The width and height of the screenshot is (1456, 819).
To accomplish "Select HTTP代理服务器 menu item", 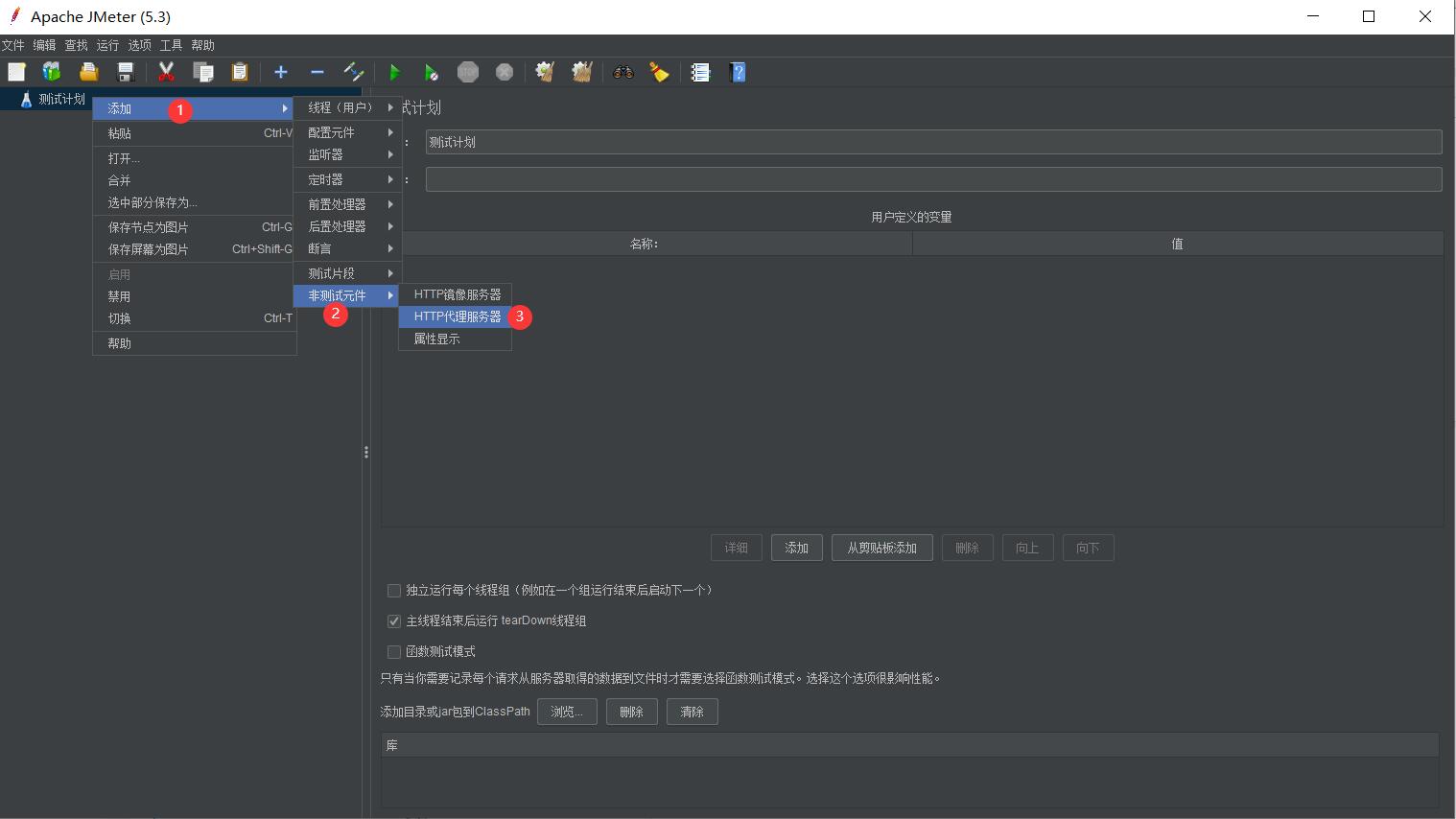I will click(x=456, y=316).
